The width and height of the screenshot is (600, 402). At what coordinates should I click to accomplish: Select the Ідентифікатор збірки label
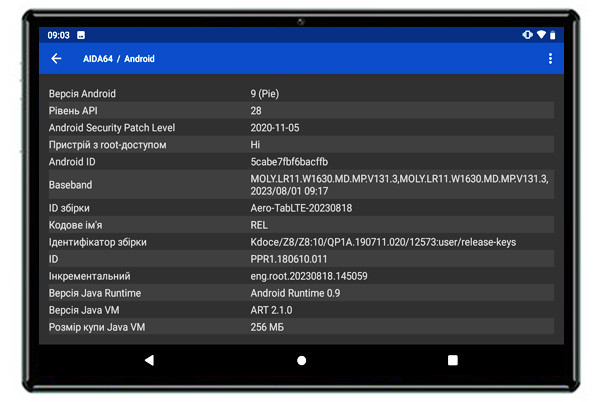pos(98,242)
